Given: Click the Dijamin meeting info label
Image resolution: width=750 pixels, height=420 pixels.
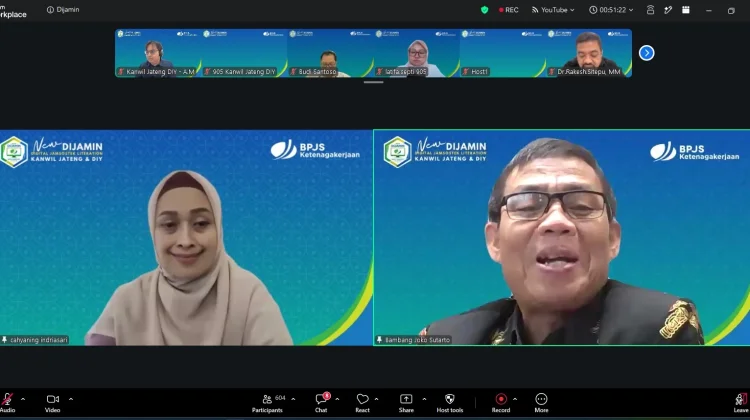Looking at the screenshot, I should [x=63, y=10].
